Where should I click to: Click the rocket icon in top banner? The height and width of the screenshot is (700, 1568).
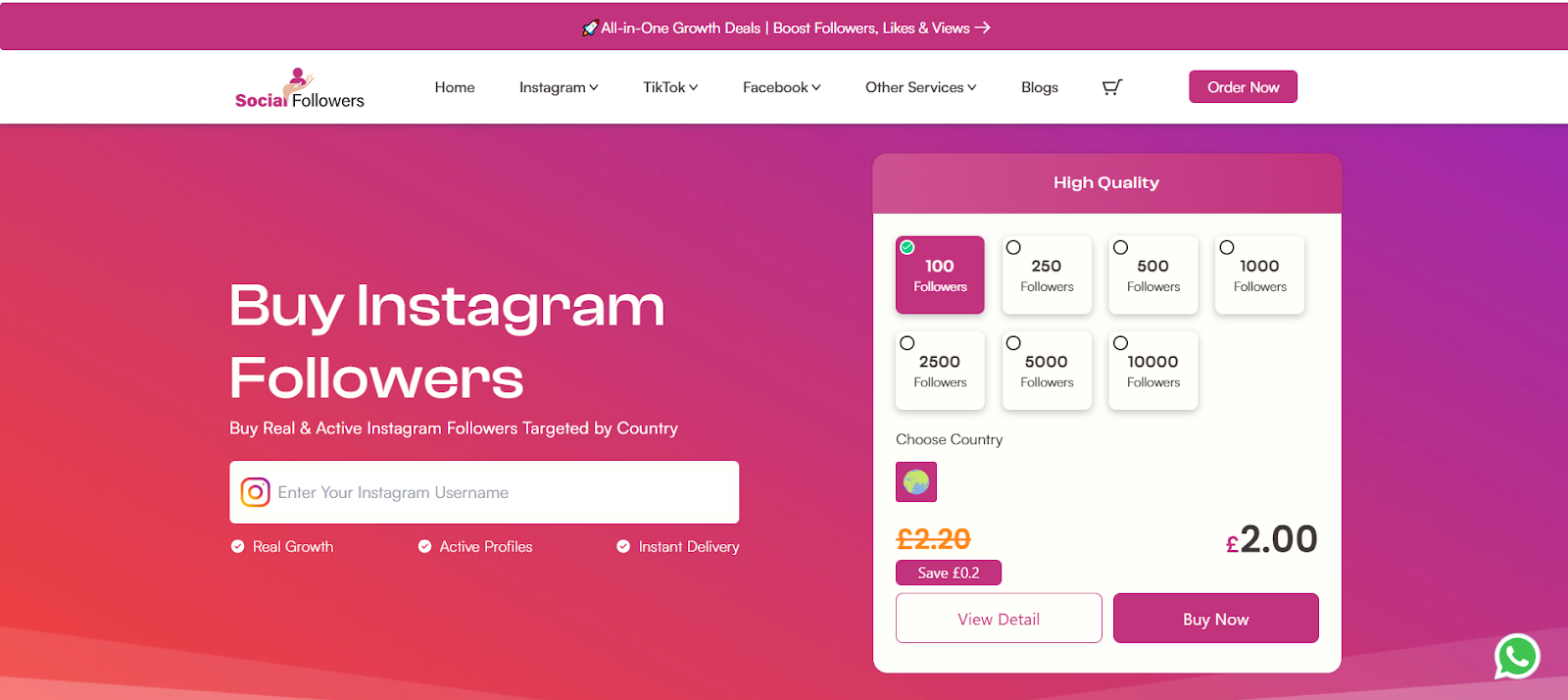coord(589,28)
